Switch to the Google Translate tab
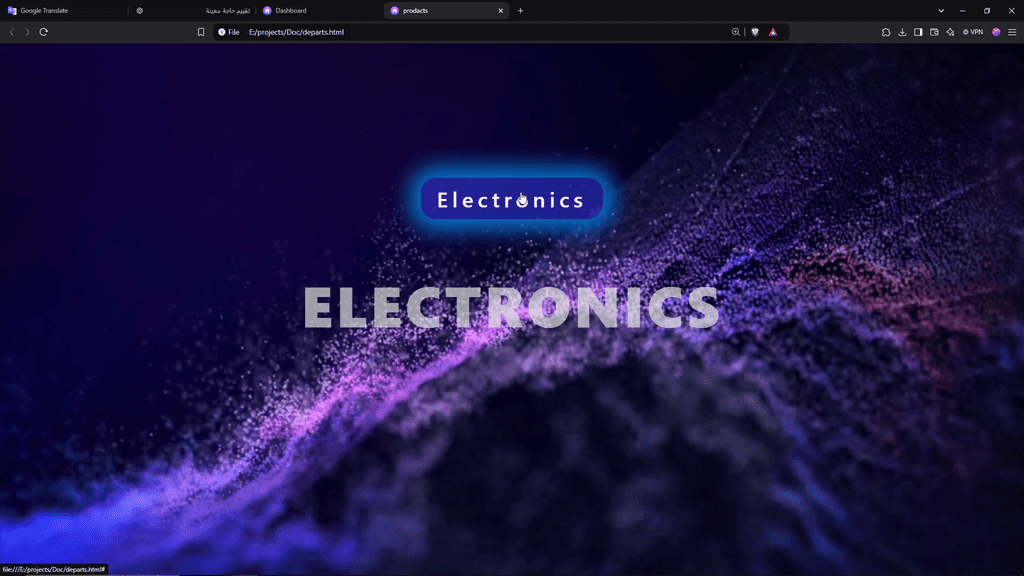This screenshot has width=1024, height=576. 64,10
